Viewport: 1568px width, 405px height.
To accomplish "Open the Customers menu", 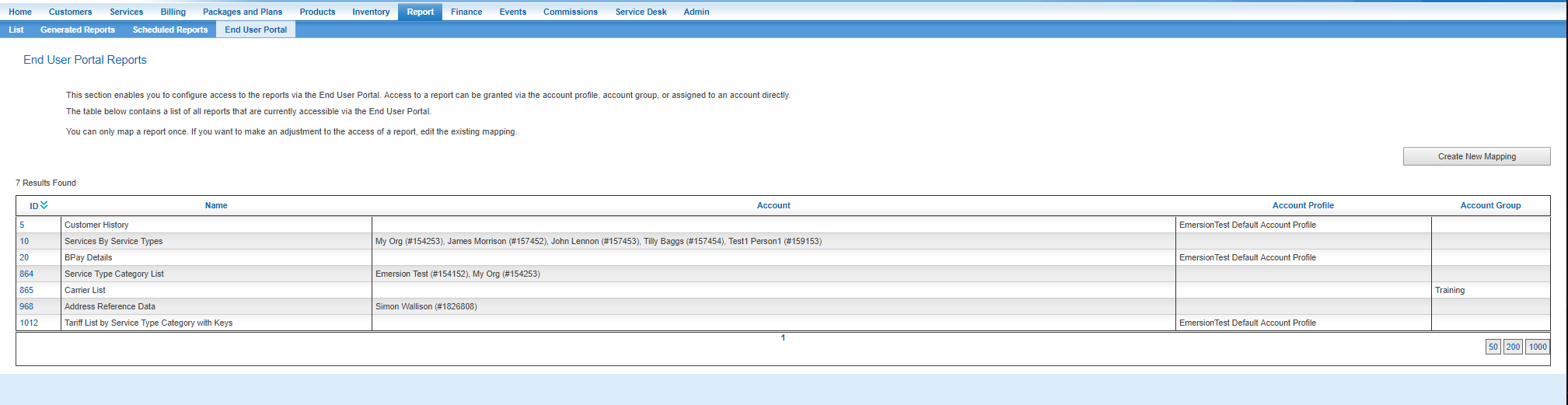I will 70,12.
